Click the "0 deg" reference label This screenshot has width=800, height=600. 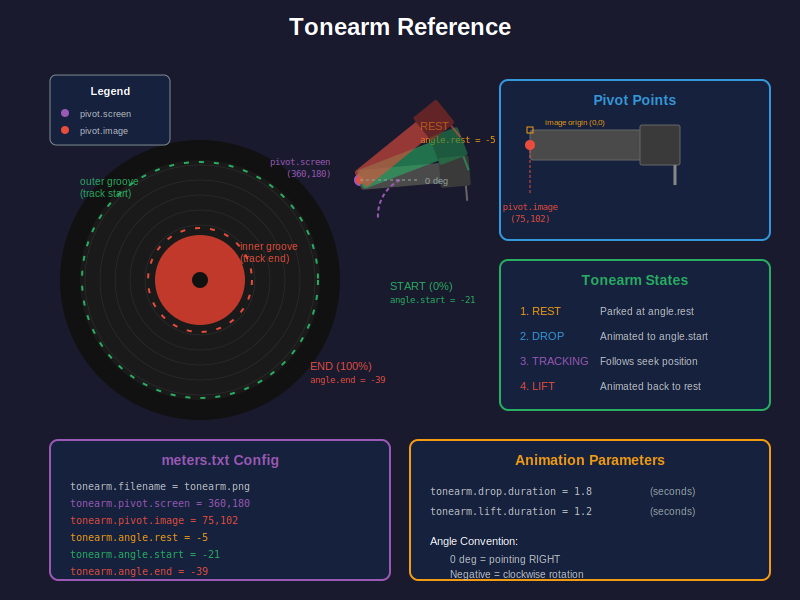click(436, 181)
